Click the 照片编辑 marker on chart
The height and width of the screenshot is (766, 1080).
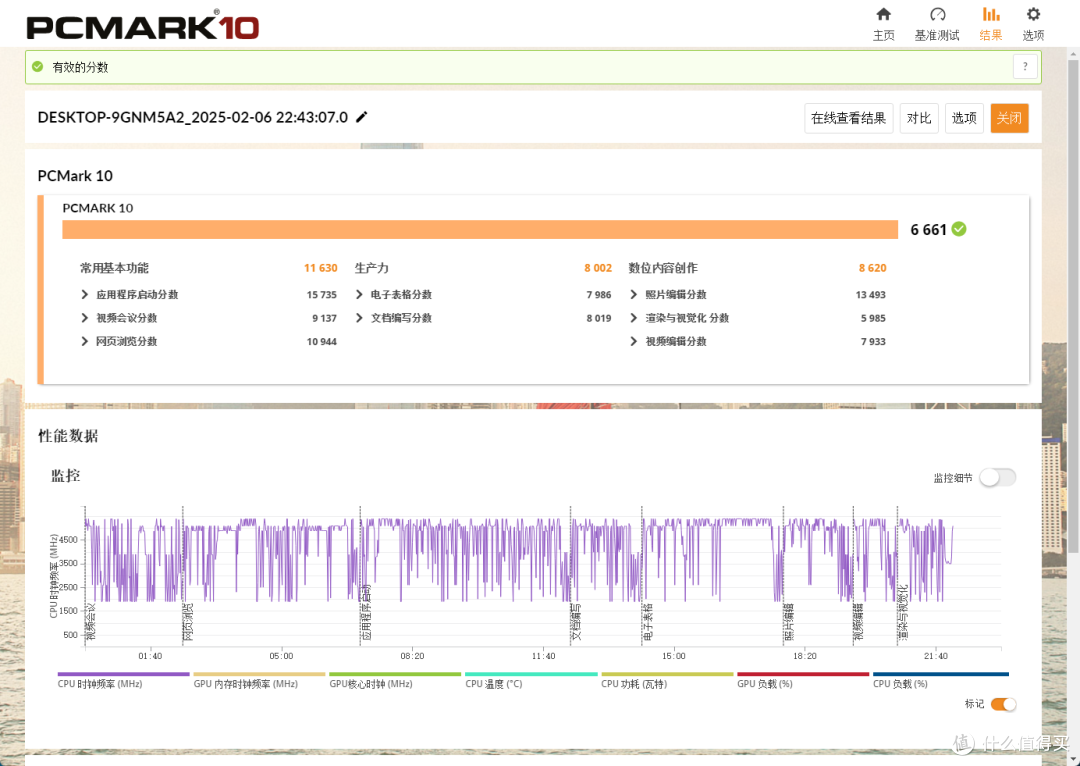tap(789, 623)
